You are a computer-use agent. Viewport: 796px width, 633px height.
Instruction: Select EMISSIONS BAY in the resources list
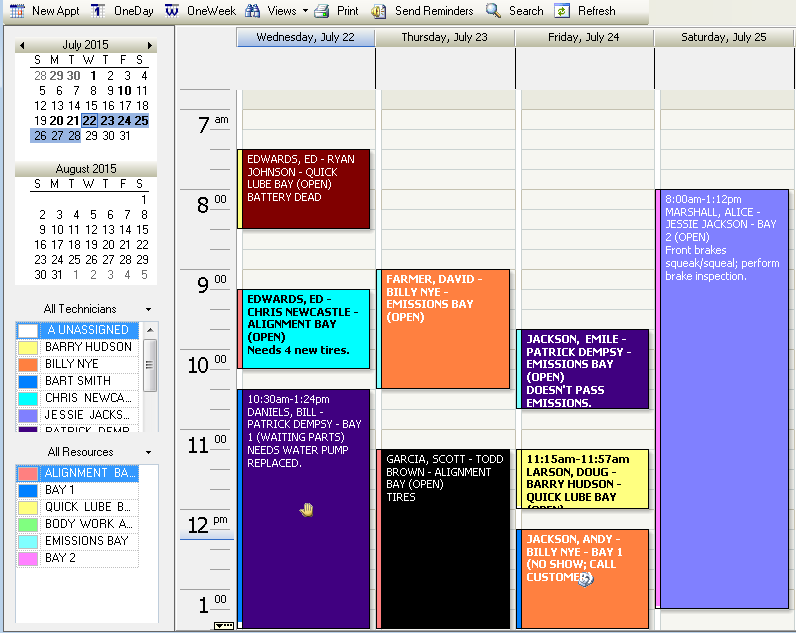click(x=86, y=541)
